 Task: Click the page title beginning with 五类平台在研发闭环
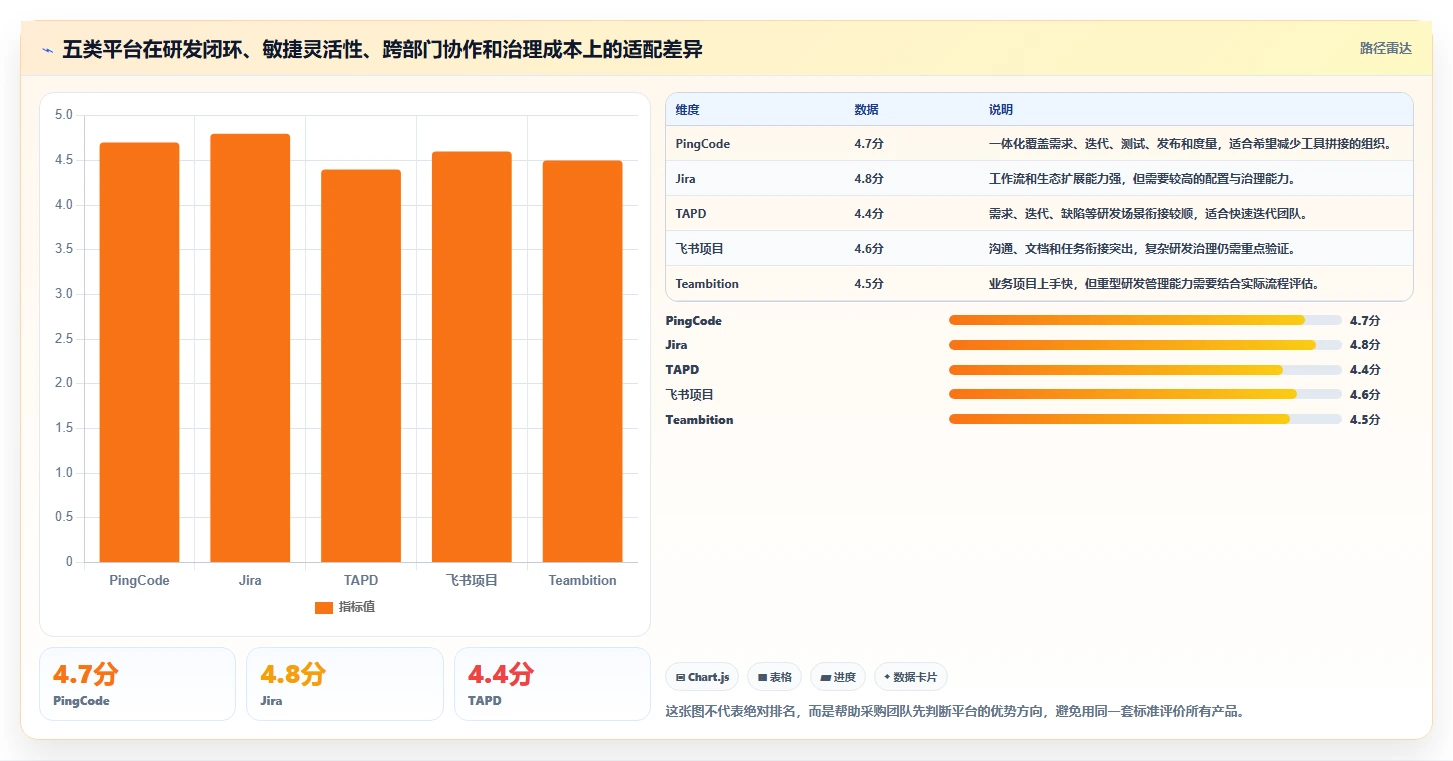pyautogui.click(x=382, y=50)
